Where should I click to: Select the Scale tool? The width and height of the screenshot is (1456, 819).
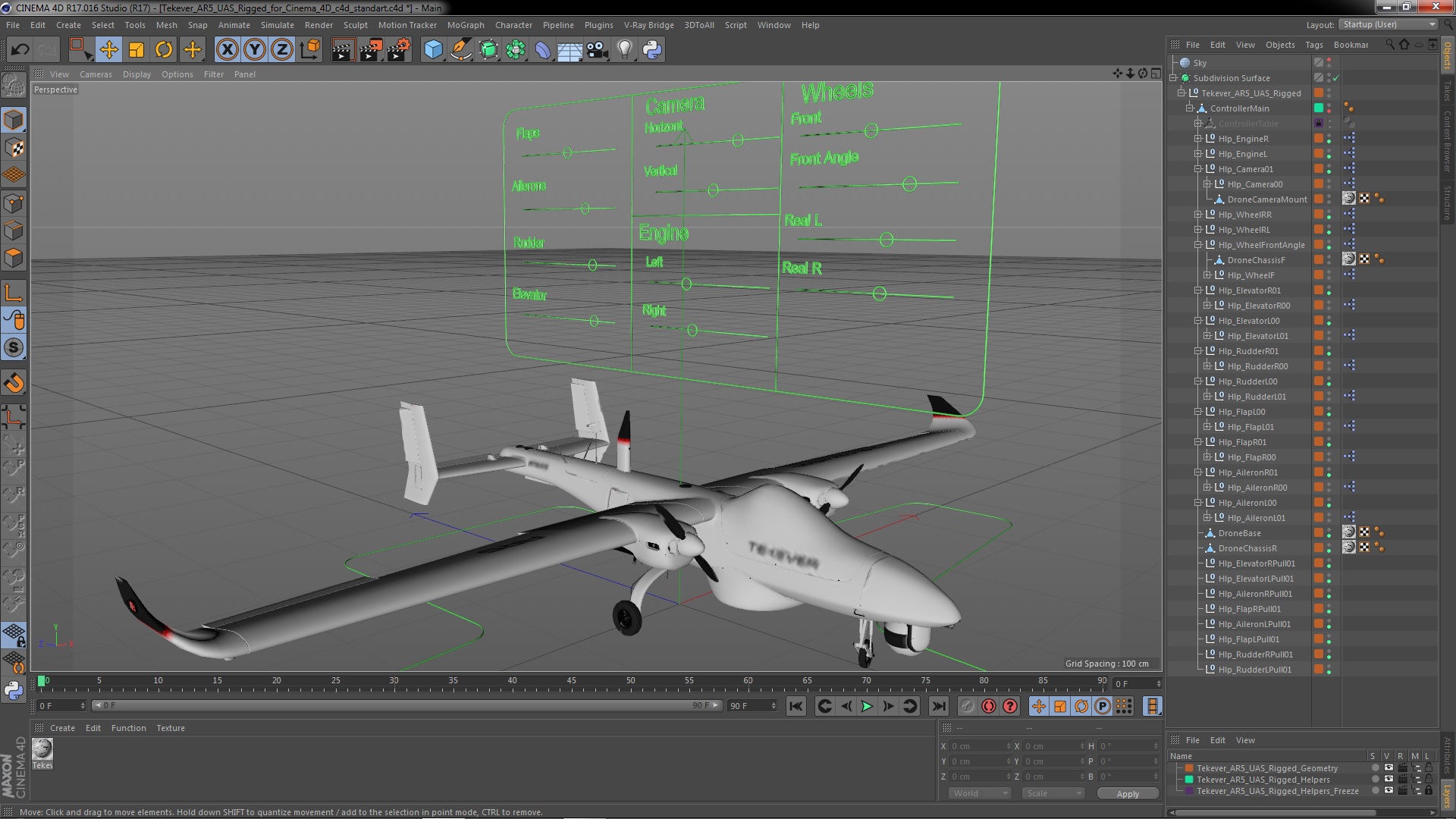[136, 50]
